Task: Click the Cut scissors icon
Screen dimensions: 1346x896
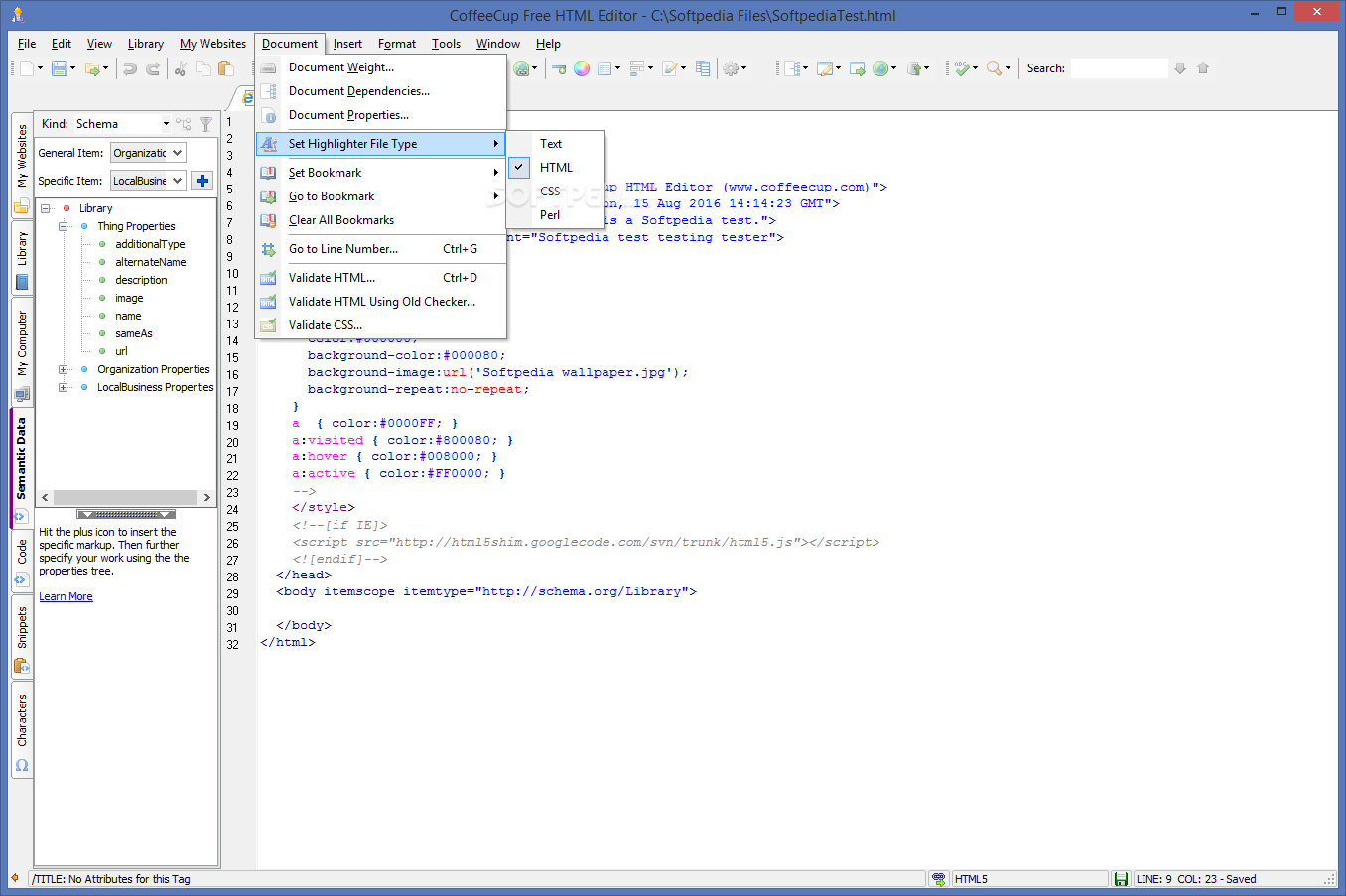Action: (x=181, y=68)
